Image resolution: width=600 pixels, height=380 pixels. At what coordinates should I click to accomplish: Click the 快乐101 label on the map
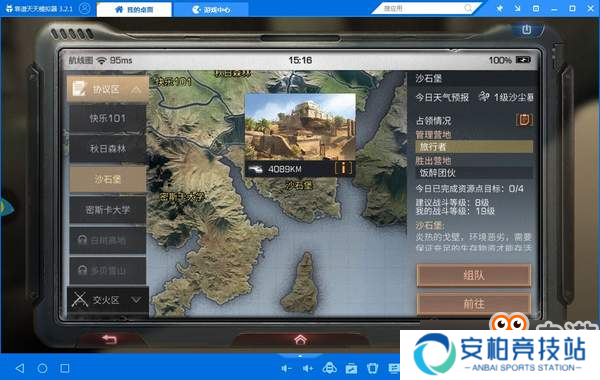tap(174, 82)
